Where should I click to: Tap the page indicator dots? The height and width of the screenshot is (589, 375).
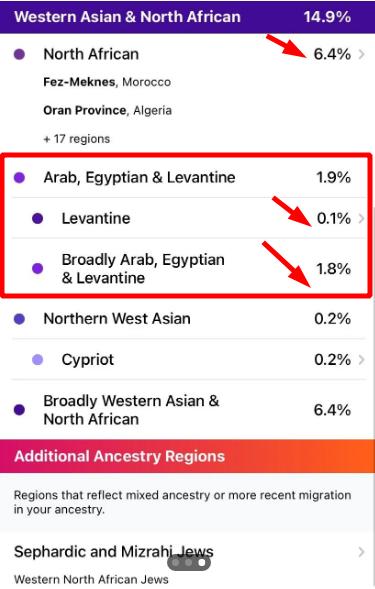pos(189,562)
